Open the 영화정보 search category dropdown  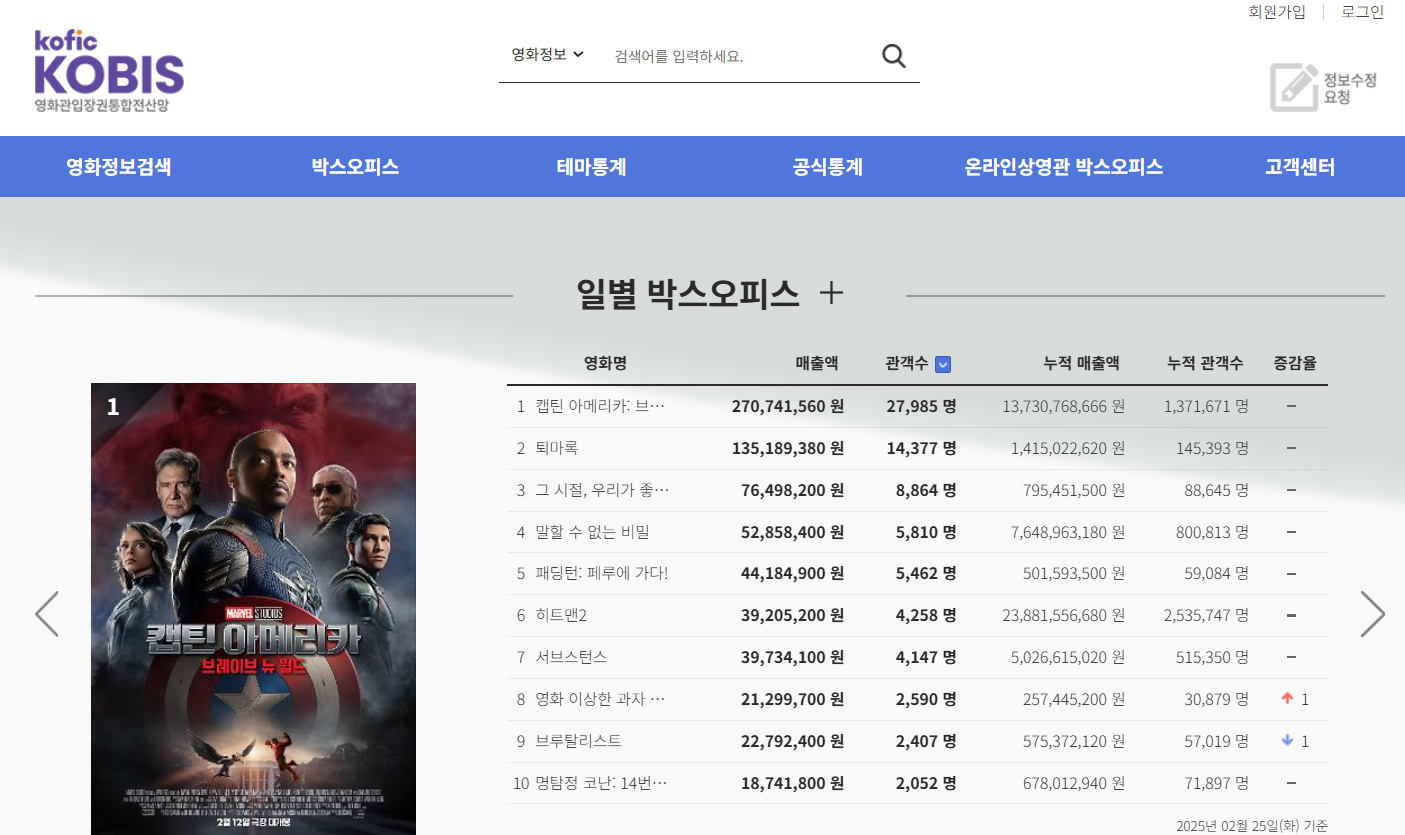click(x=548, y=54)
